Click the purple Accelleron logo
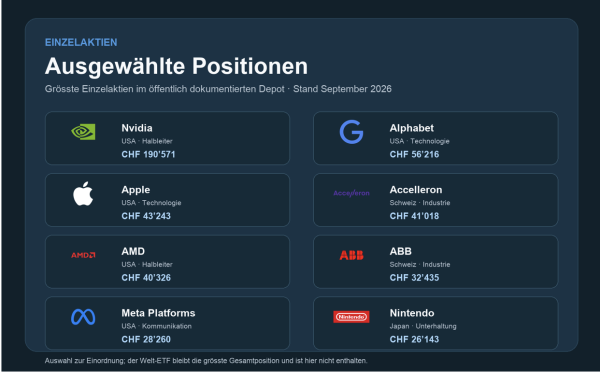Image resolution: width=600 pixels, height=373 pixels. click(x=351, y=193)
